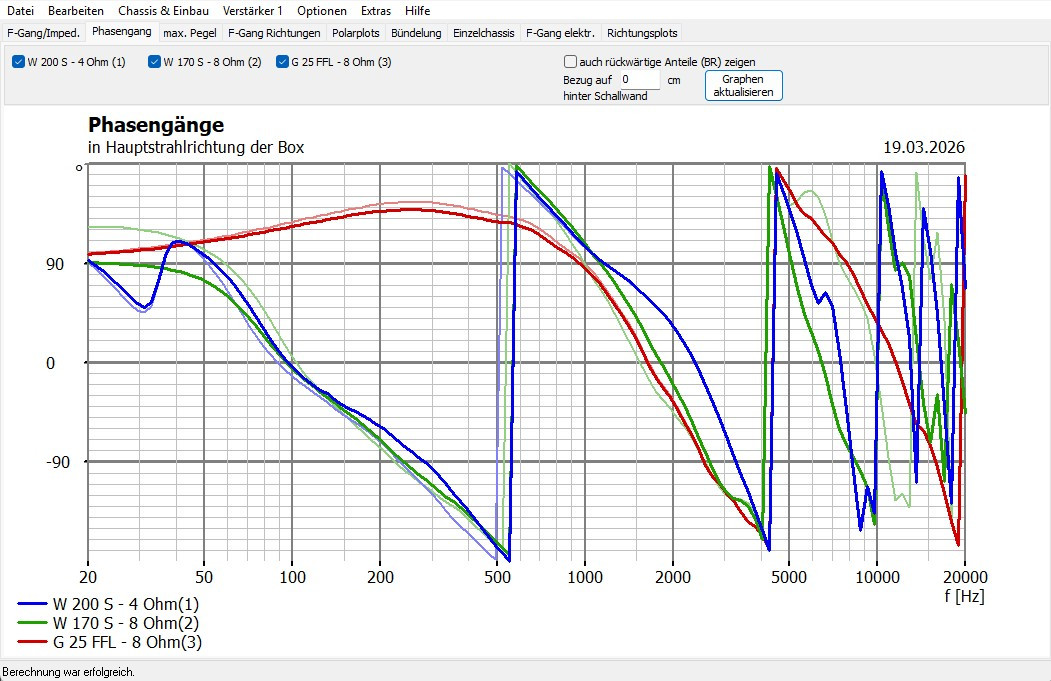Uncheck the W 200 S - 4 Ohm (1) checkbox
Viewport: 1051px width, 681px height.
tap(19, 62)
